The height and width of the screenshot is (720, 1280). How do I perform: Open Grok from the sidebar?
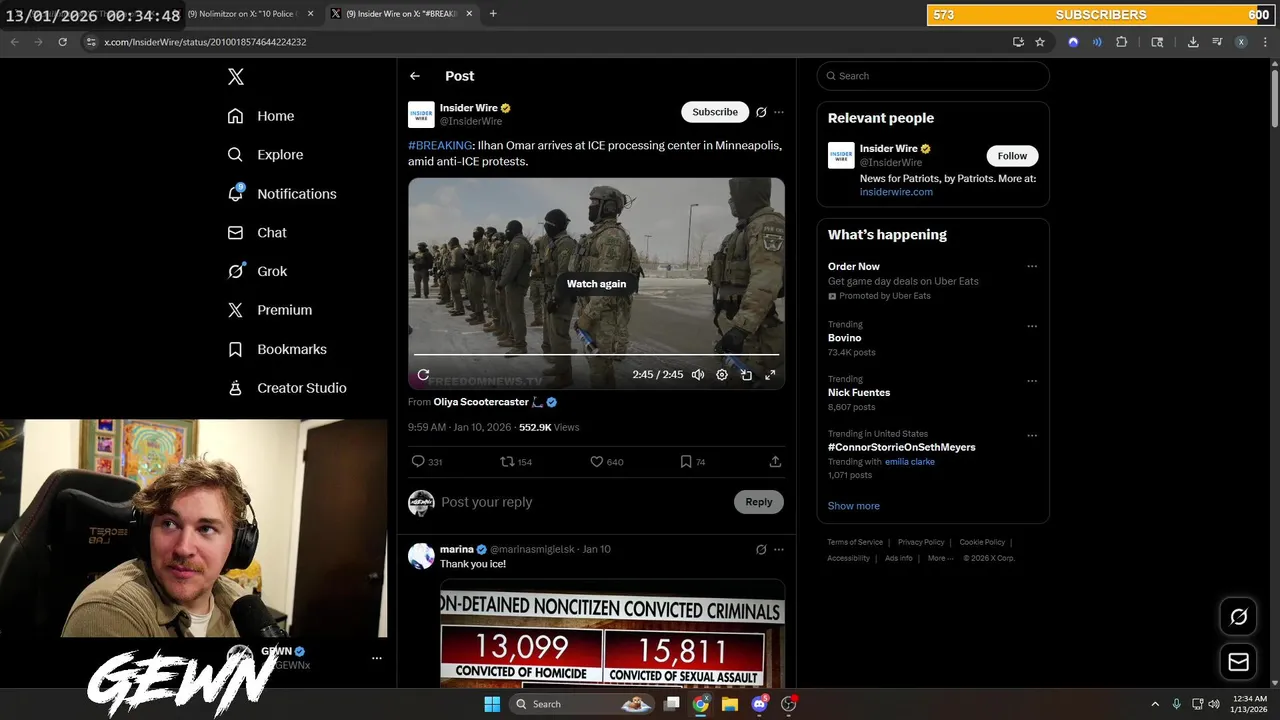point(257,271)
